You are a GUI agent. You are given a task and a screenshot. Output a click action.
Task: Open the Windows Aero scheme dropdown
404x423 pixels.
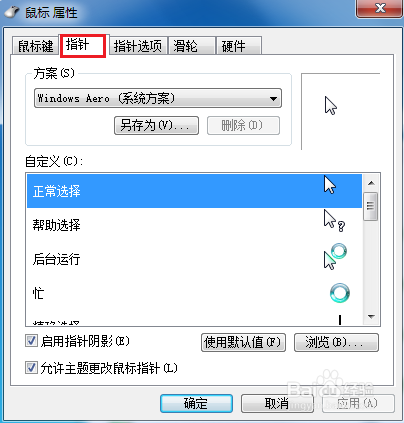coord(158,98)
